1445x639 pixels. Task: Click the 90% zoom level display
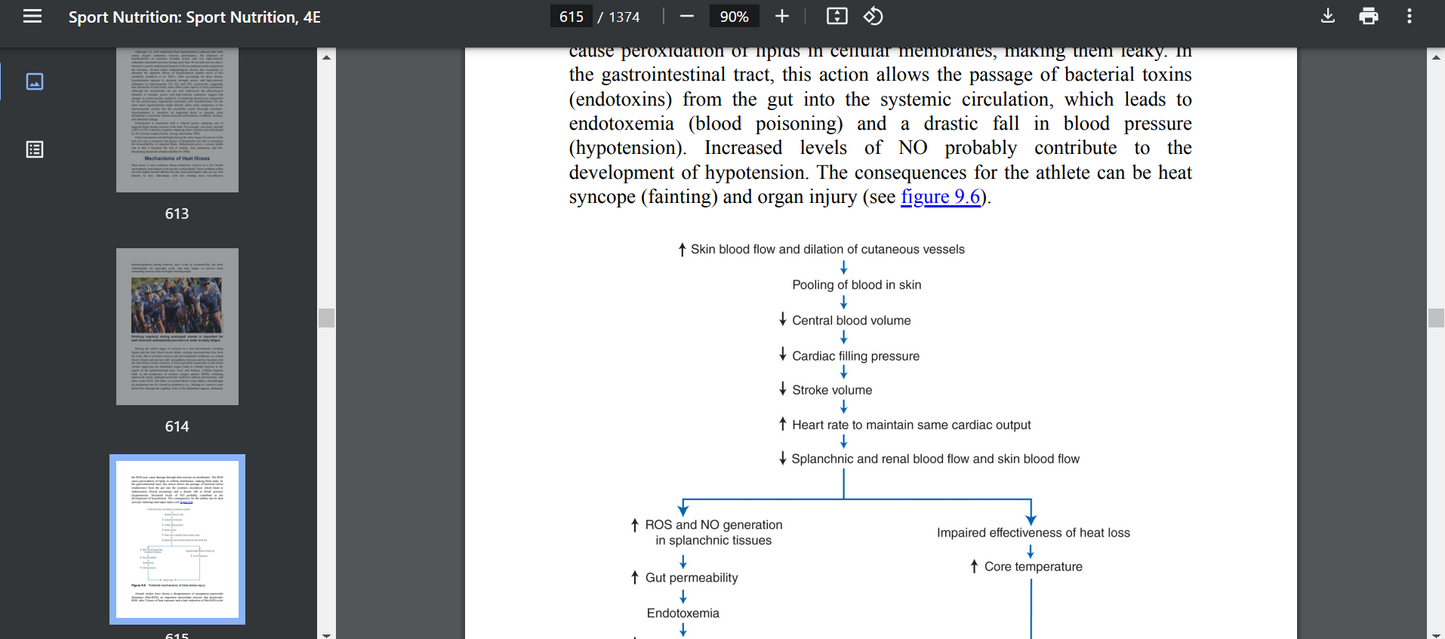coord(734,16)
